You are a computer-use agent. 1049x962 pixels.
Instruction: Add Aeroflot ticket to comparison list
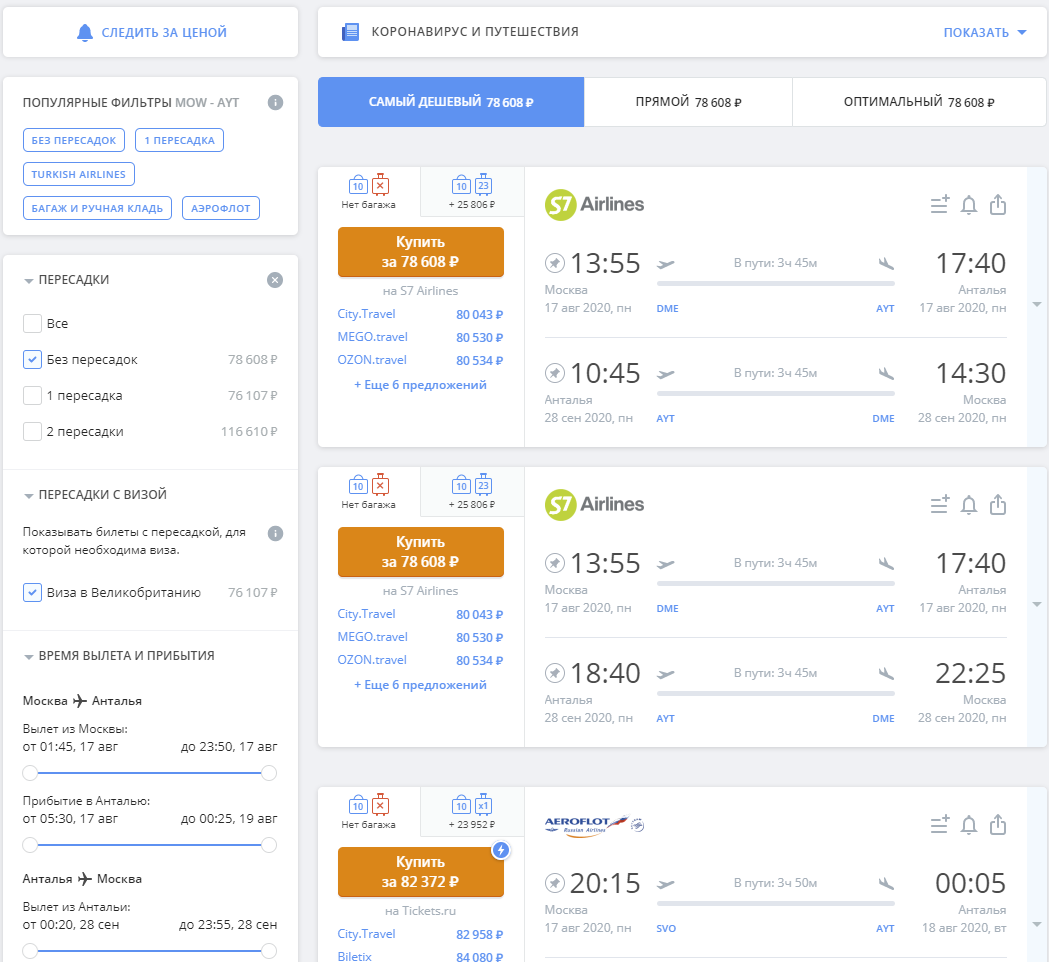[x=940, y=824]
